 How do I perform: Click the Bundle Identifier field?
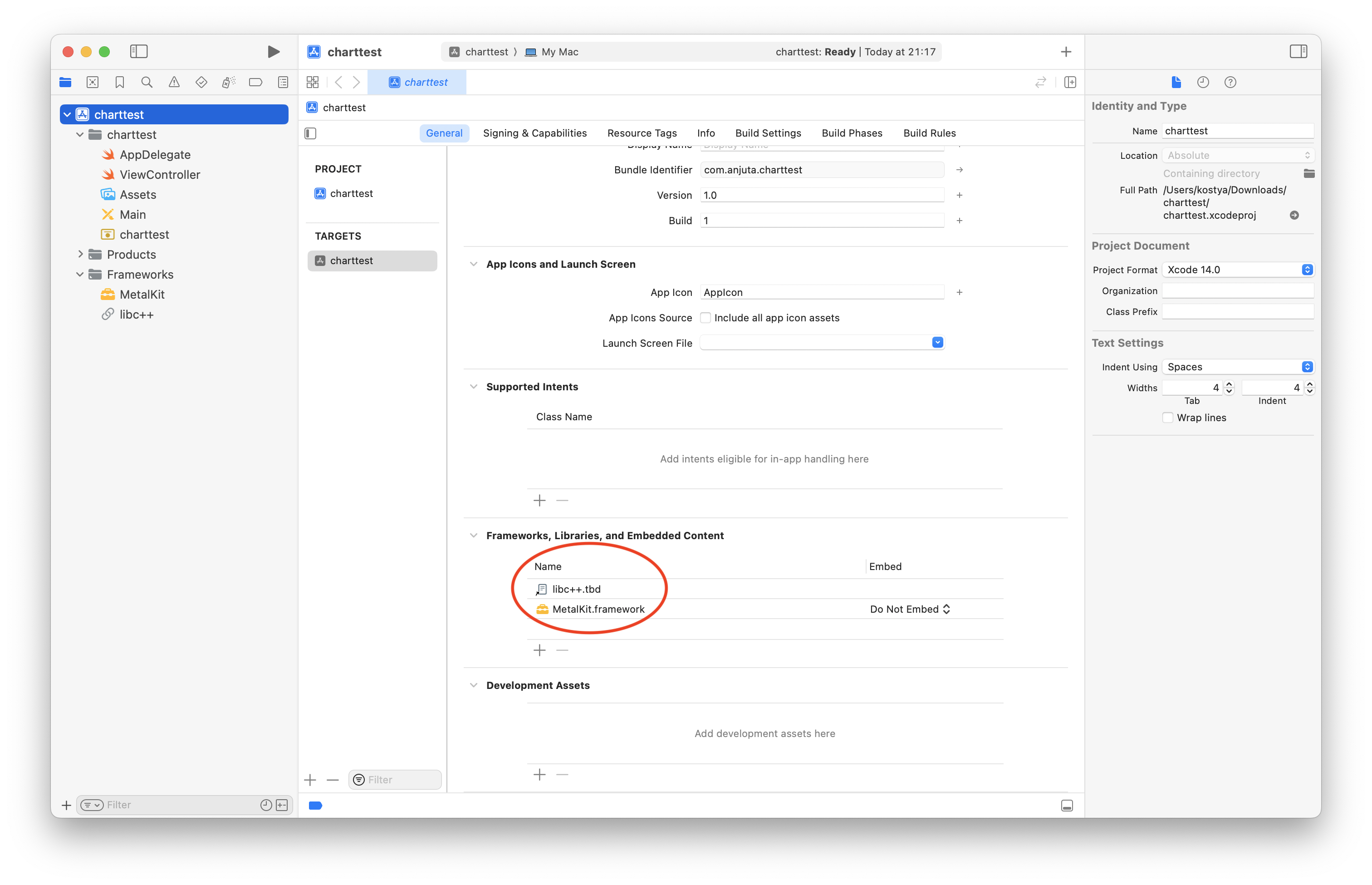pos(822,170)
